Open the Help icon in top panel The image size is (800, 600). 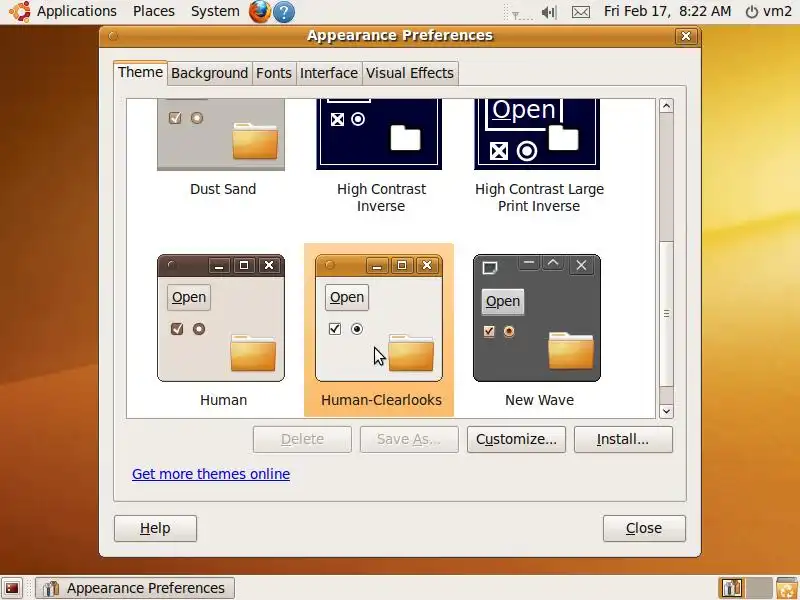(x=284, y=12)
